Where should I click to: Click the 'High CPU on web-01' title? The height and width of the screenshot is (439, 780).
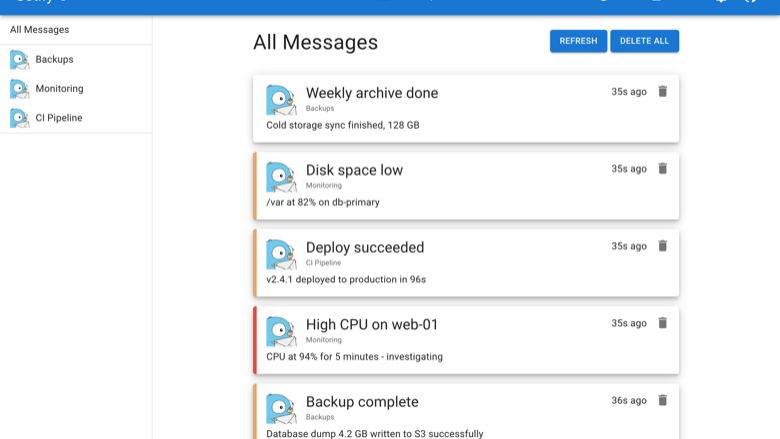click(372, 324)
